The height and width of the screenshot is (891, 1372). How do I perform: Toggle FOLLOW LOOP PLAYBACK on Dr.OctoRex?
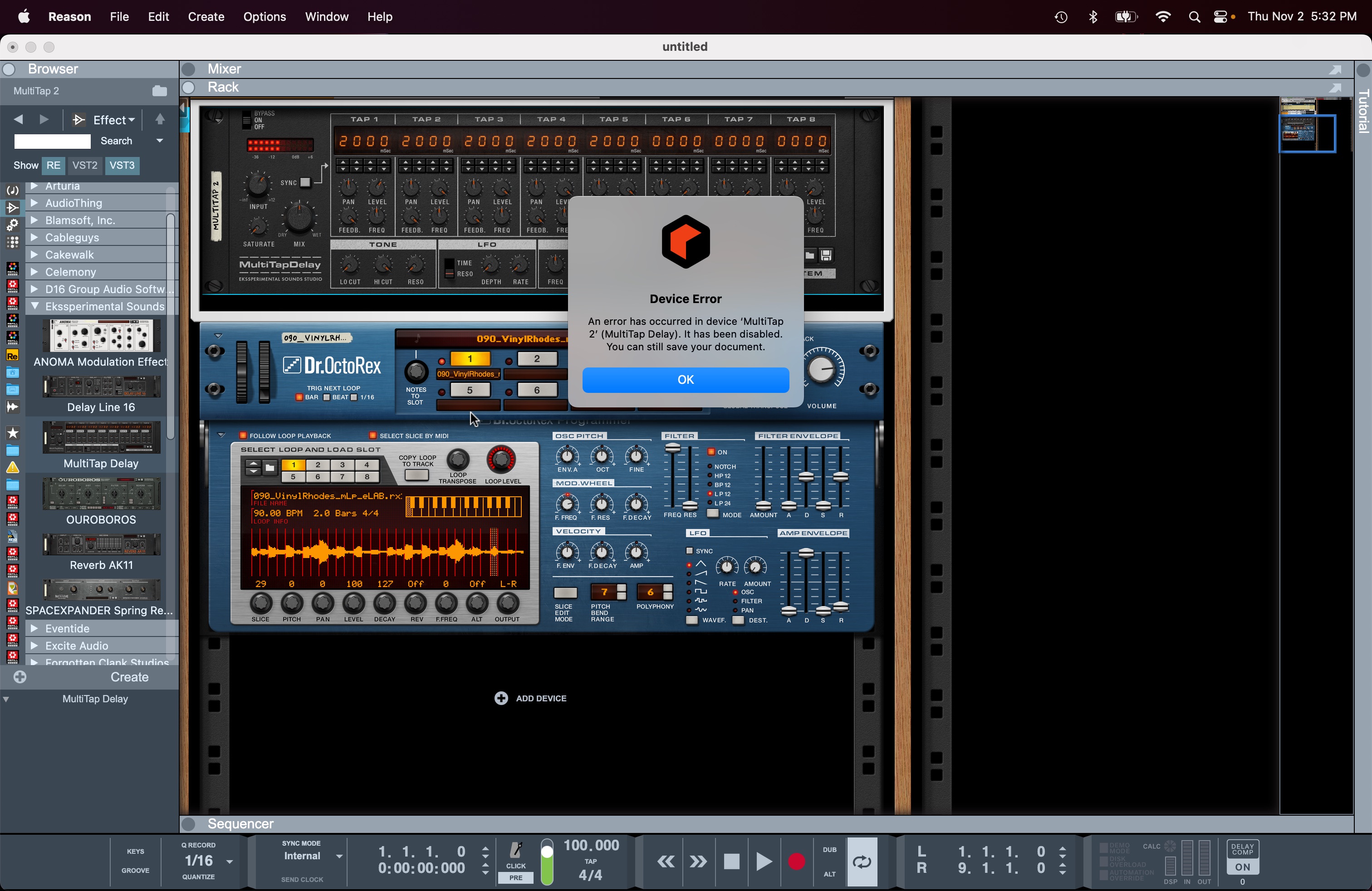pos(243,436)
